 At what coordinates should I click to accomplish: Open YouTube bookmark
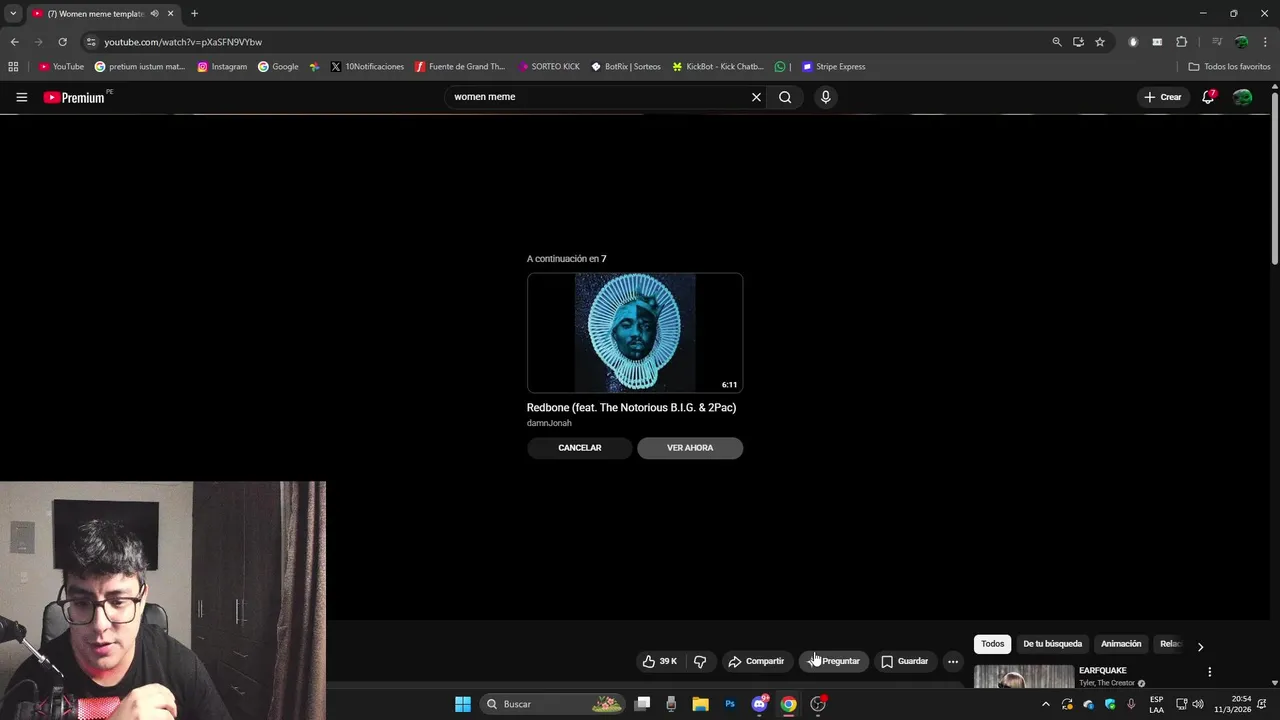coord(61,67)
